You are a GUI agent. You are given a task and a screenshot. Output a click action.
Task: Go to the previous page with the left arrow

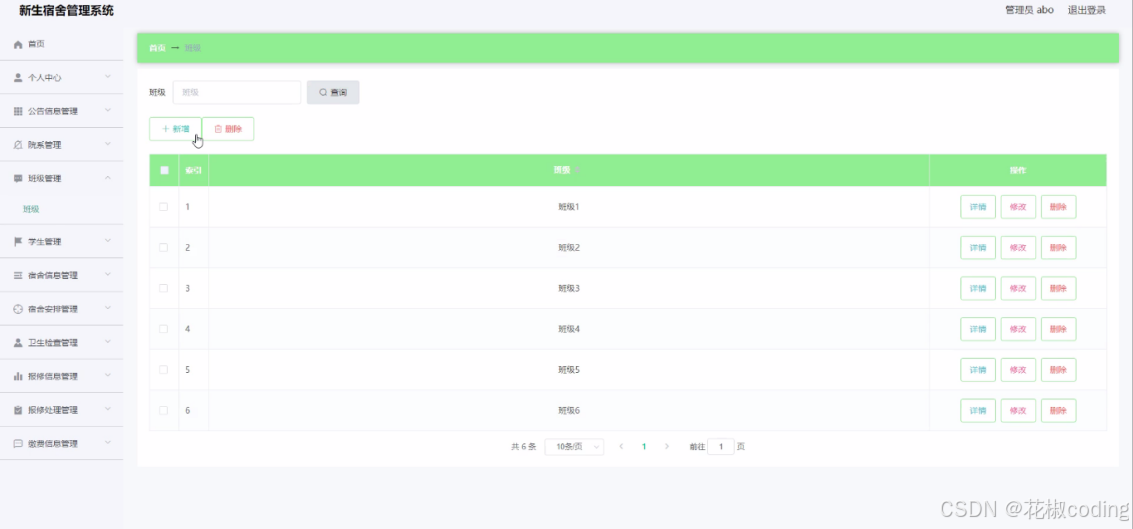[621, 447]
